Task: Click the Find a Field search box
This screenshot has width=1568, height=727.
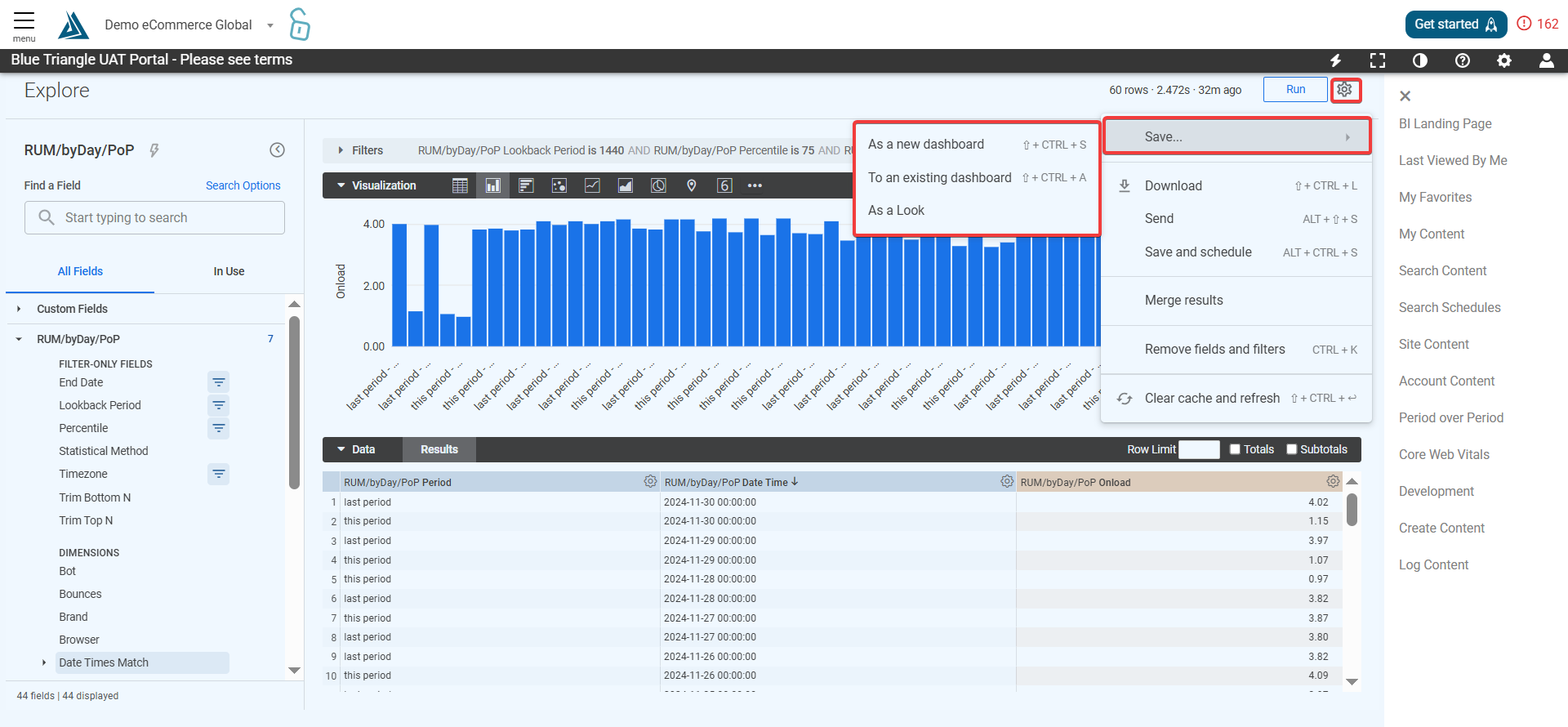Action: pos(154,217)
